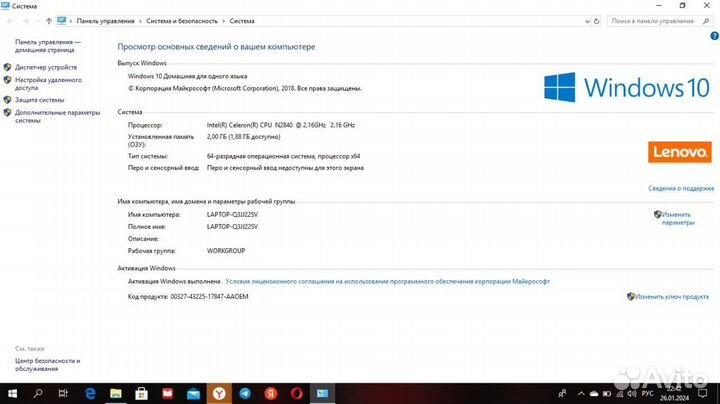
Task: Open Microsoft license terms link
Action: point(388,281)
